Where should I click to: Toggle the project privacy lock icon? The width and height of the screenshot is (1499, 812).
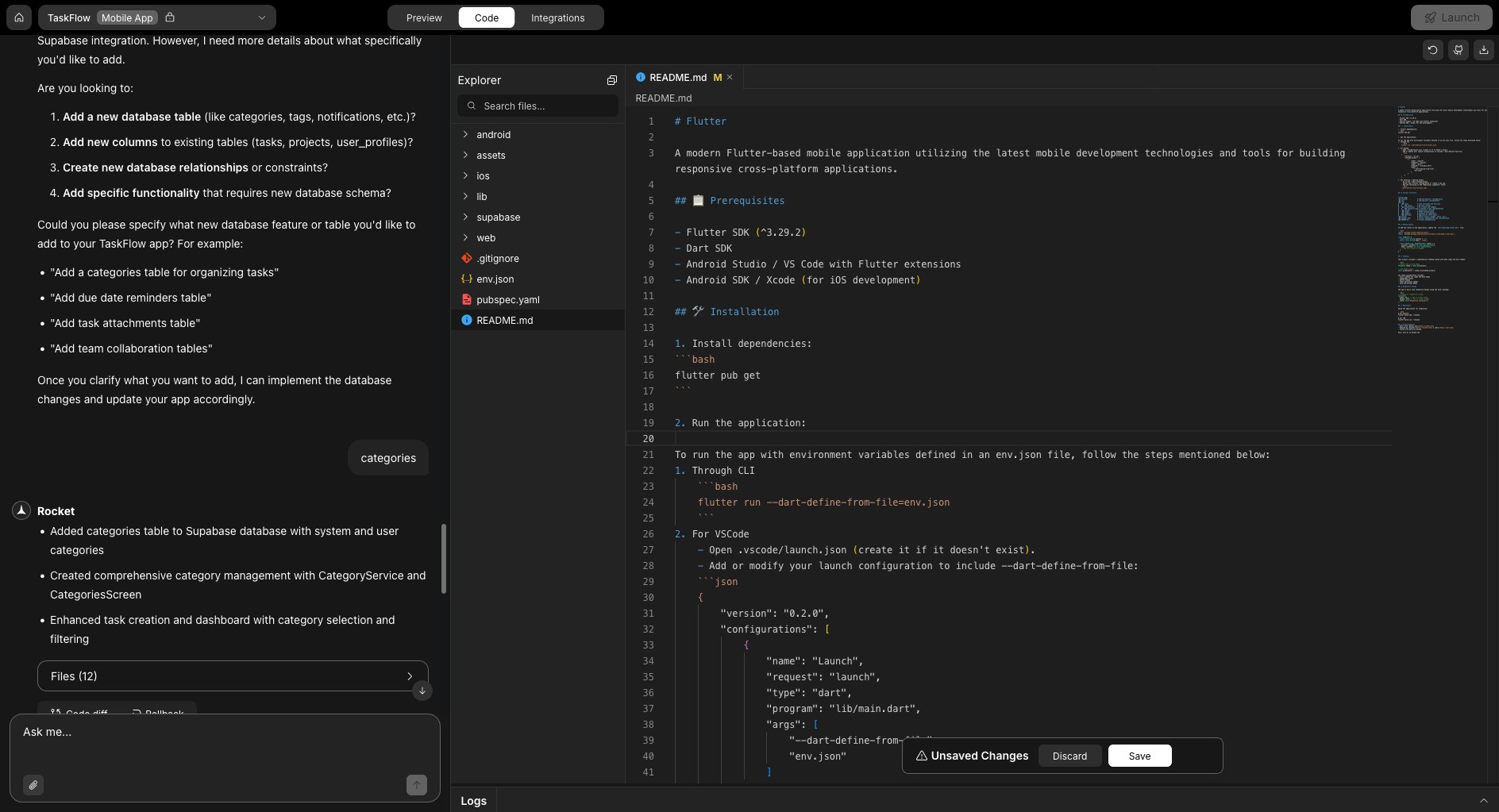click(171, 17)
